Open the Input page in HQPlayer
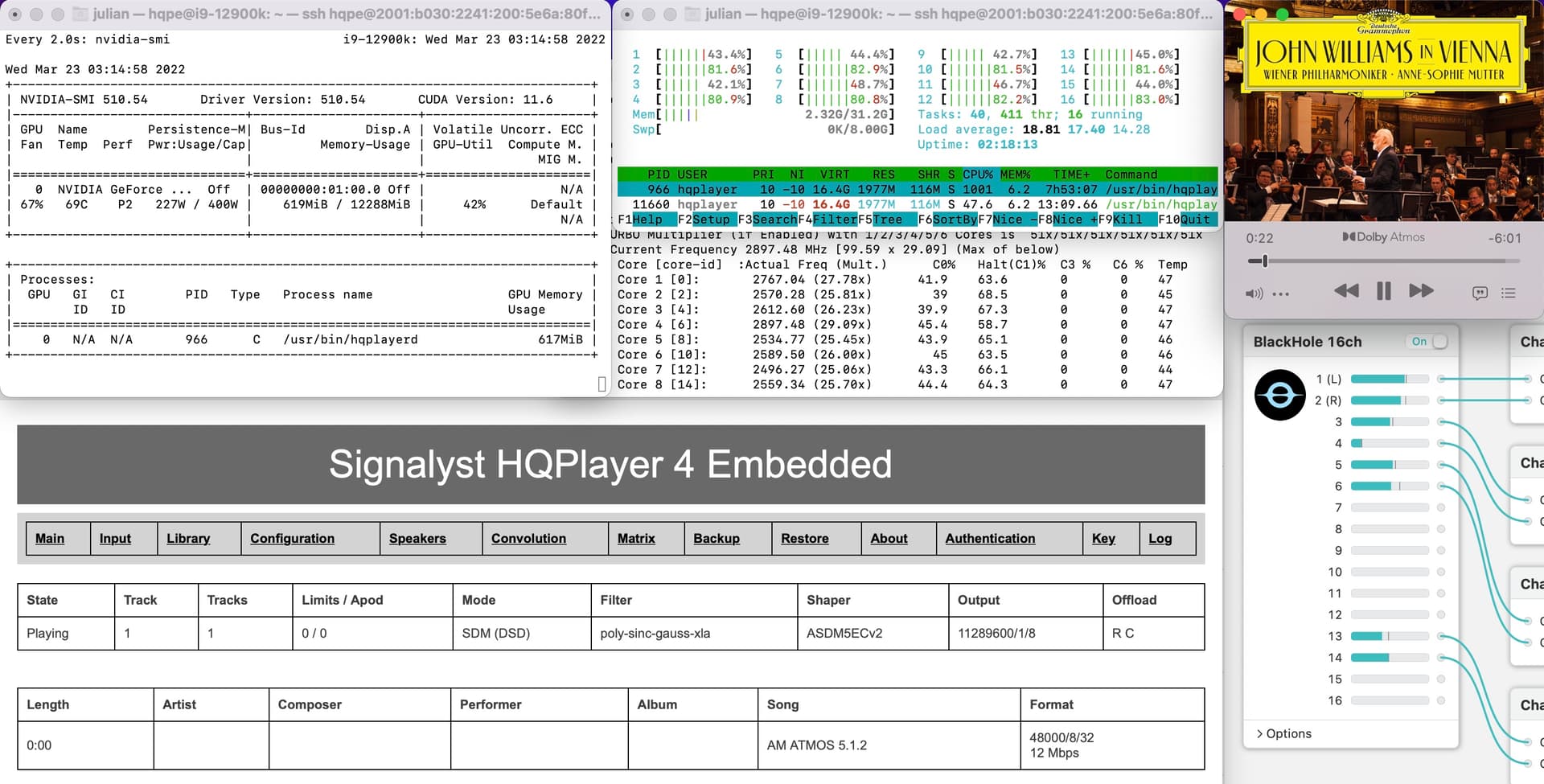This screenshot has width=1544, height=784. [x=115, y=538]
